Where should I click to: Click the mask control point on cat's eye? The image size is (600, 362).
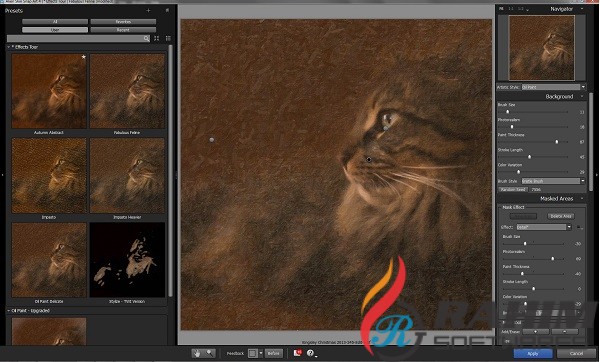click(x=386, y=128)
